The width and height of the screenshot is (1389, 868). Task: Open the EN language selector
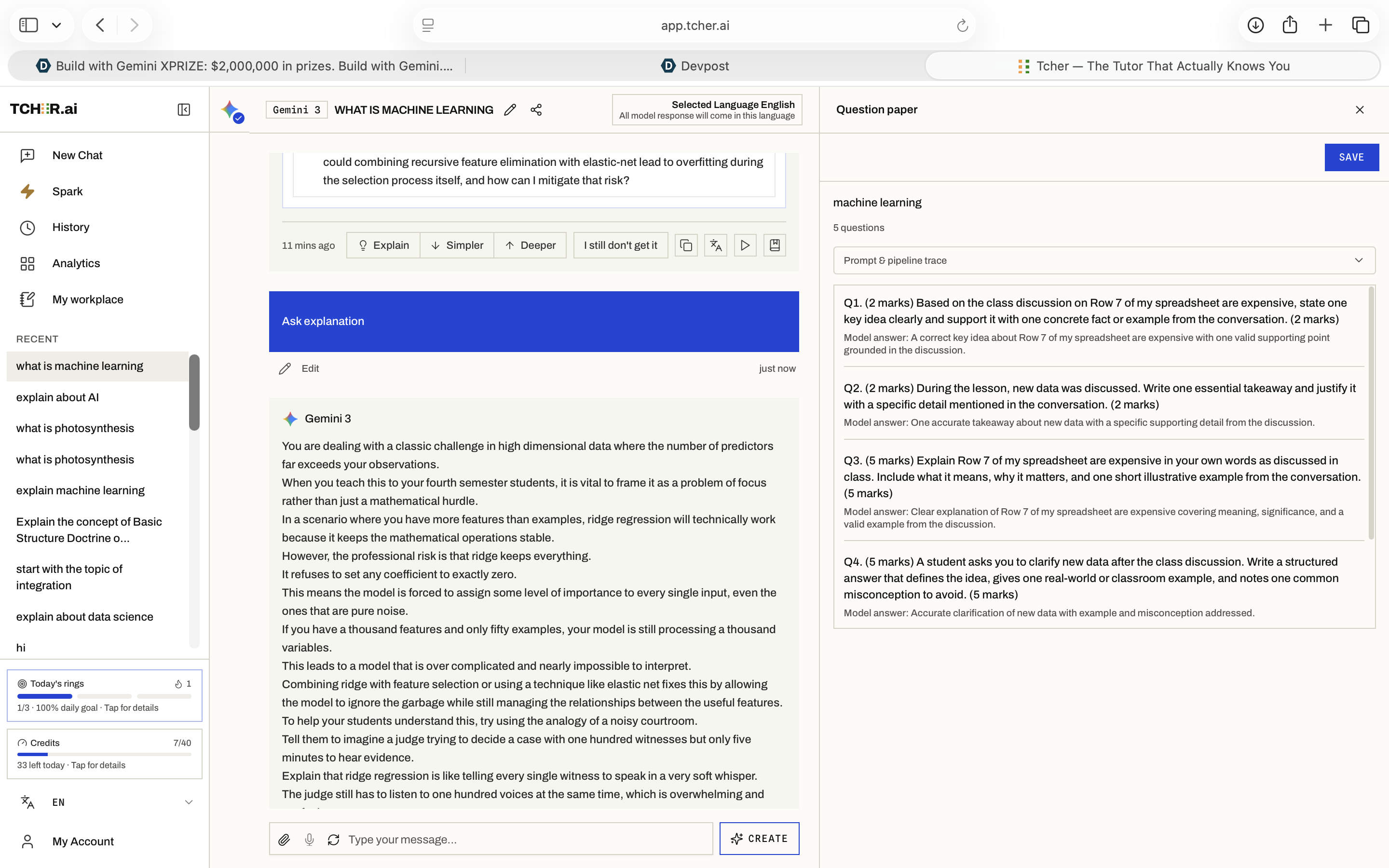click(x=106, y=802)
